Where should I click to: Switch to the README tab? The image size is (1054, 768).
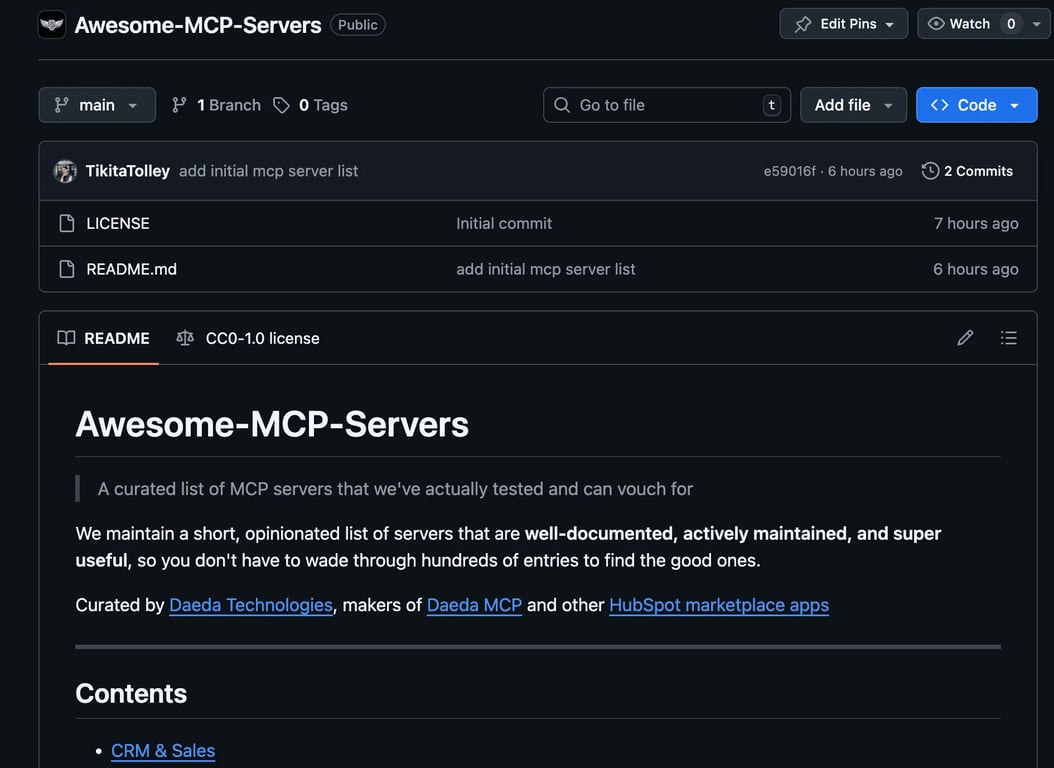coord(117,338)
